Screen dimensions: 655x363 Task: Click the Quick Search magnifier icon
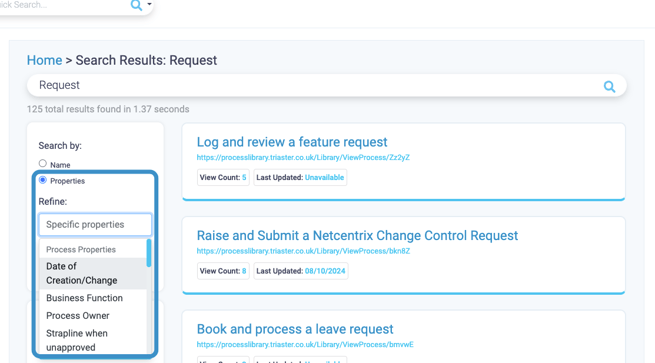coord(136,5)
